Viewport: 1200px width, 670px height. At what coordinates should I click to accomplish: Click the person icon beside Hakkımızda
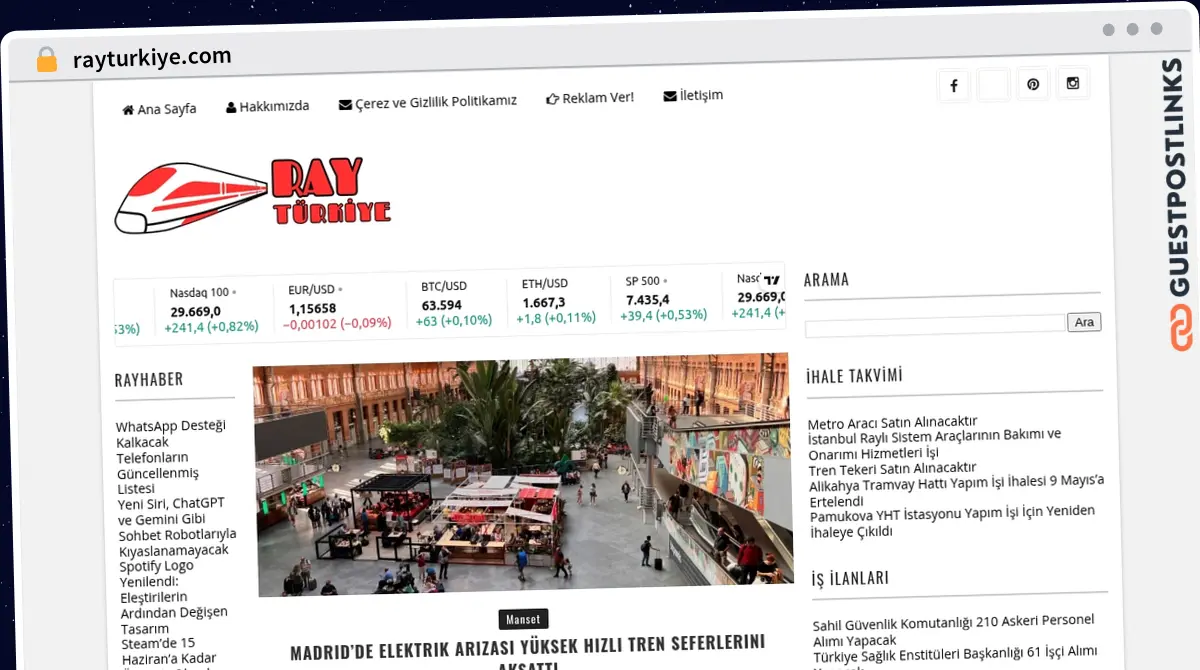pos(231,107)
